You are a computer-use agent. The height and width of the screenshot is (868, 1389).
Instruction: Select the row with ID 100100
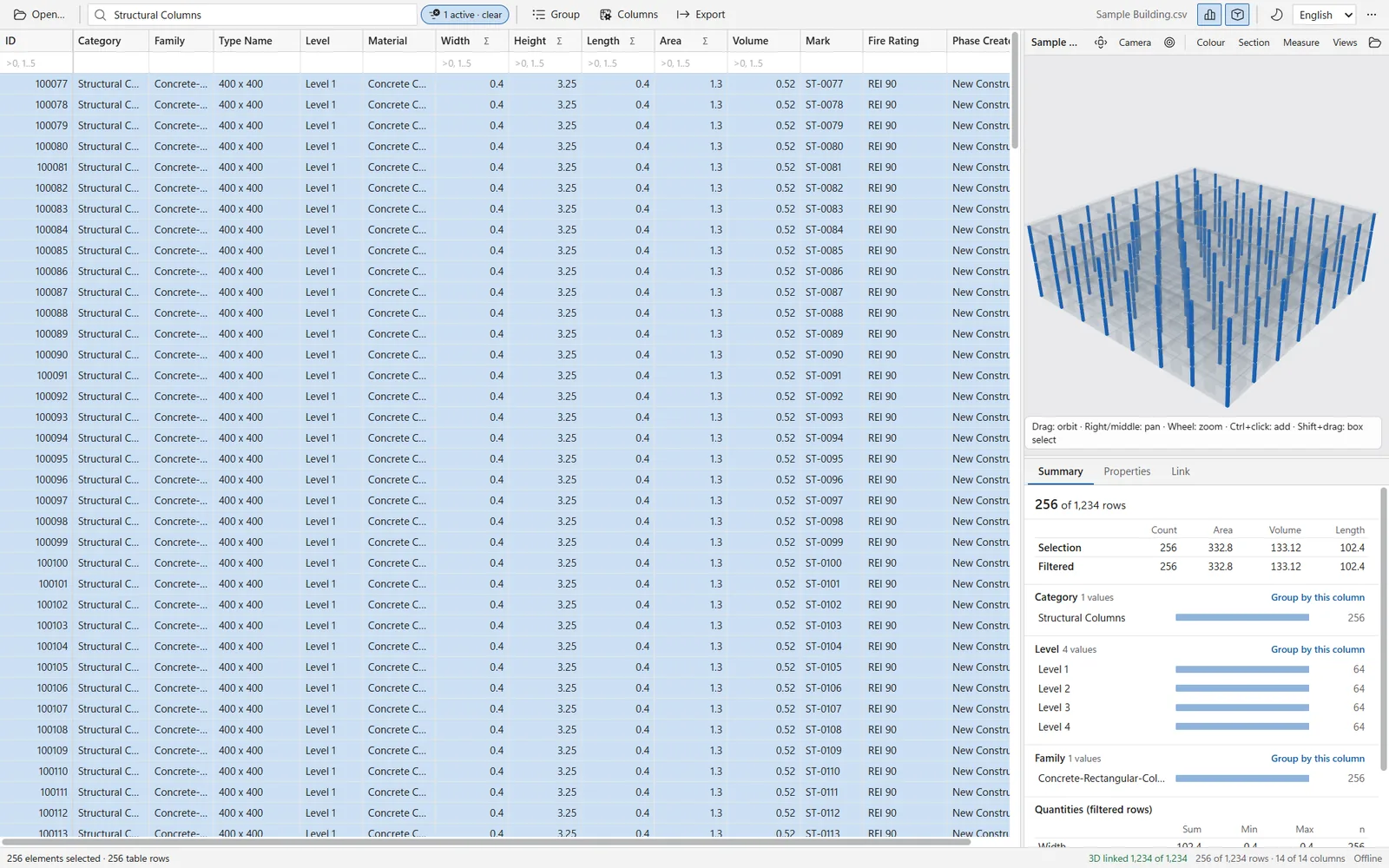[x=505, y=563]
